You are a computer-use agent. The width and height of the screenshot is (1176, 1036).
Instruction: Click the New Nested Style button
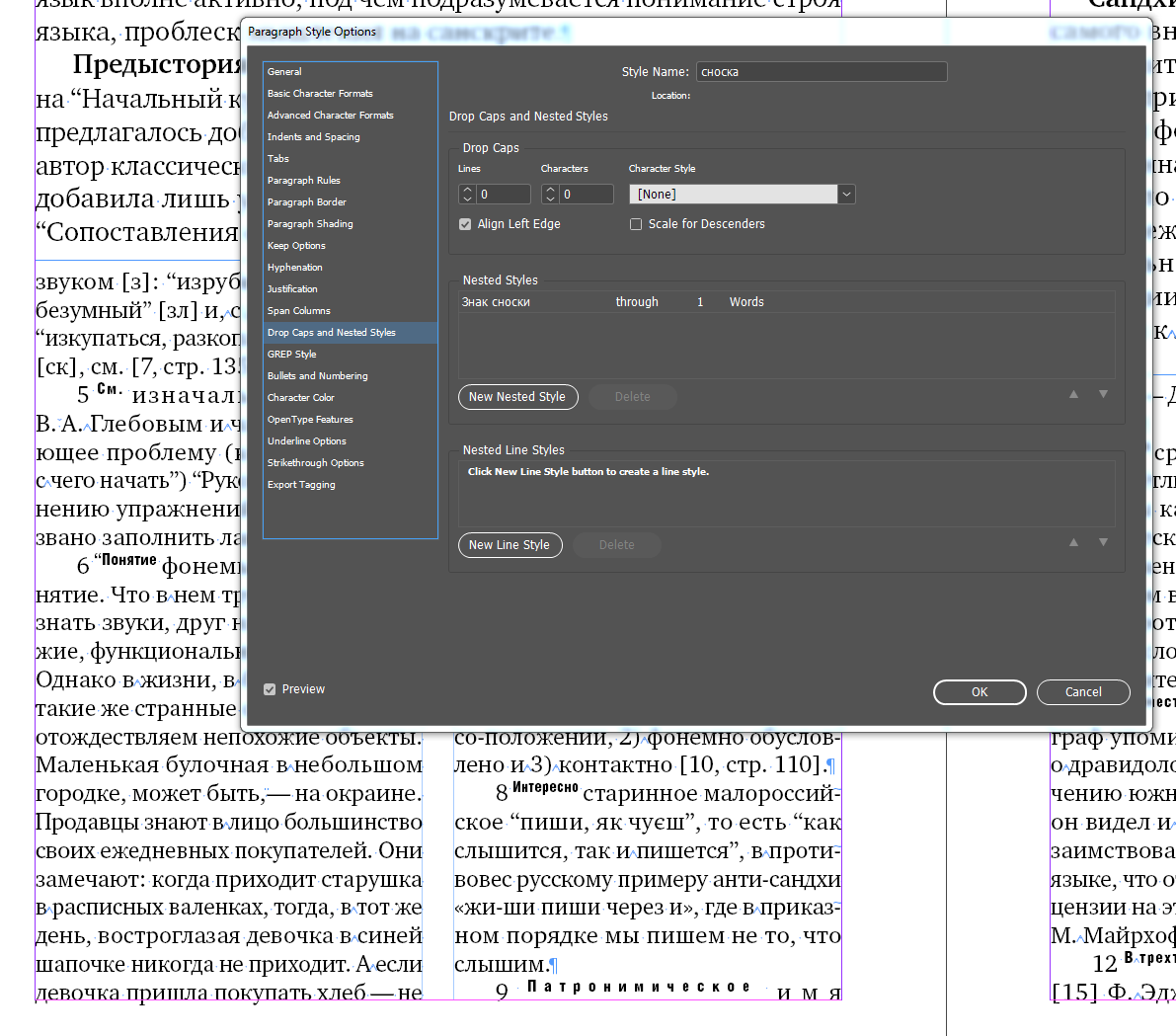click(517, 396)
